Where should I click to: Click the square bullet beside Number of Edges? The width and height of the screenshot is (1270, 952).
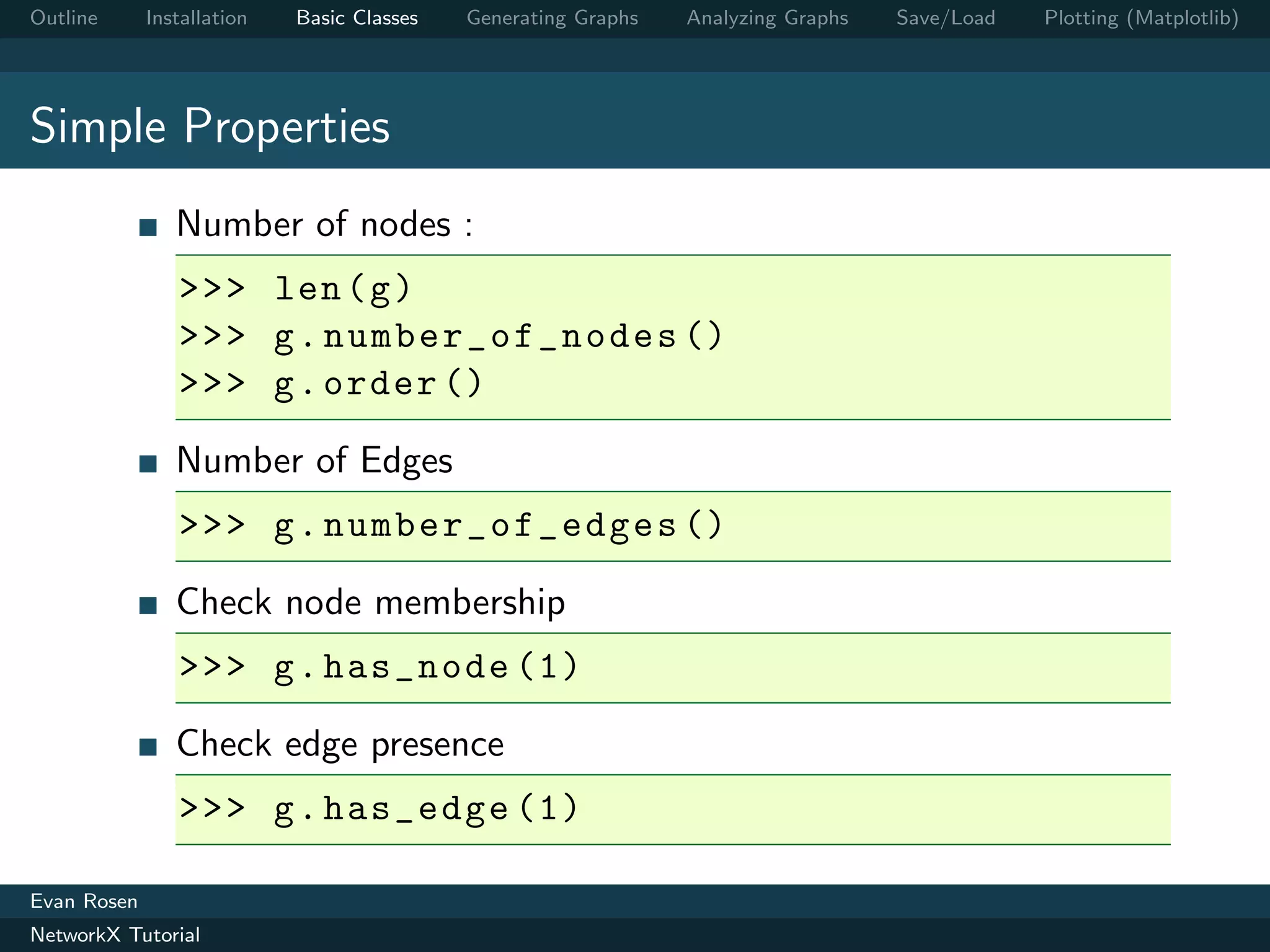coord(148,464)
